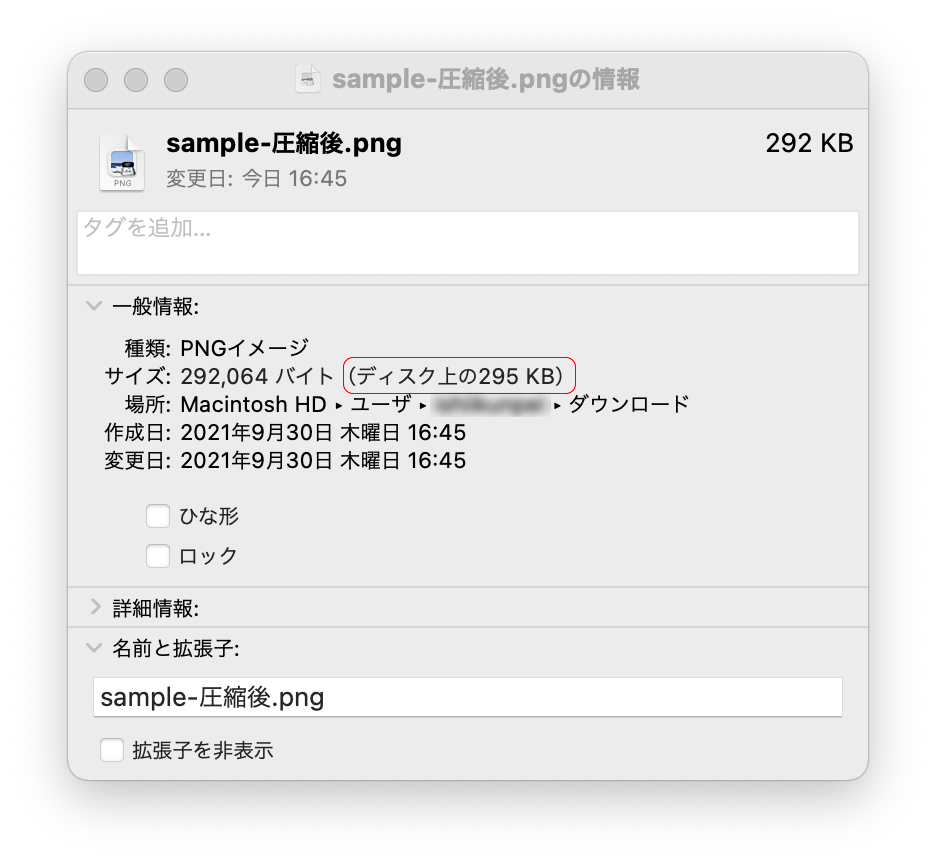
Task: Expand the 詳細情報 section
Action: pyautogui.click(x=95, y=607)
